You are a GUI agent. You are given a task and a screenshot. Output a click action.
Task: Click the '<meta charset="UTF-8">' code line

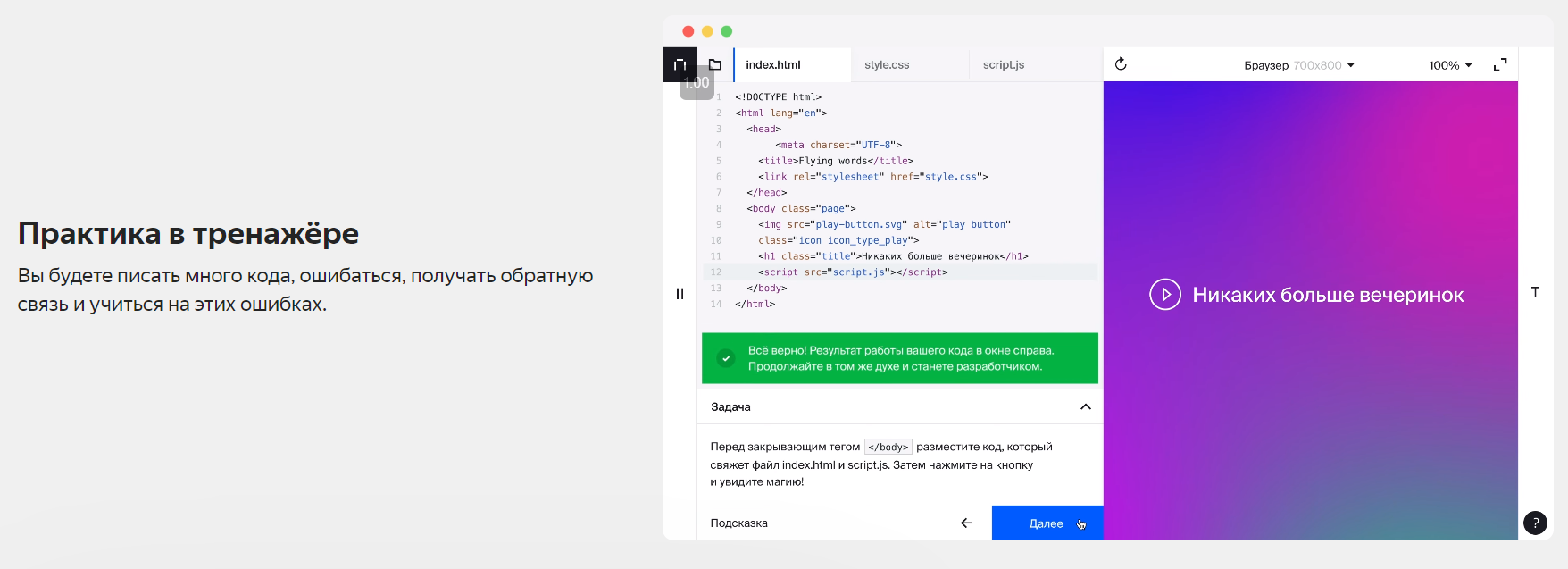point(838,145)
